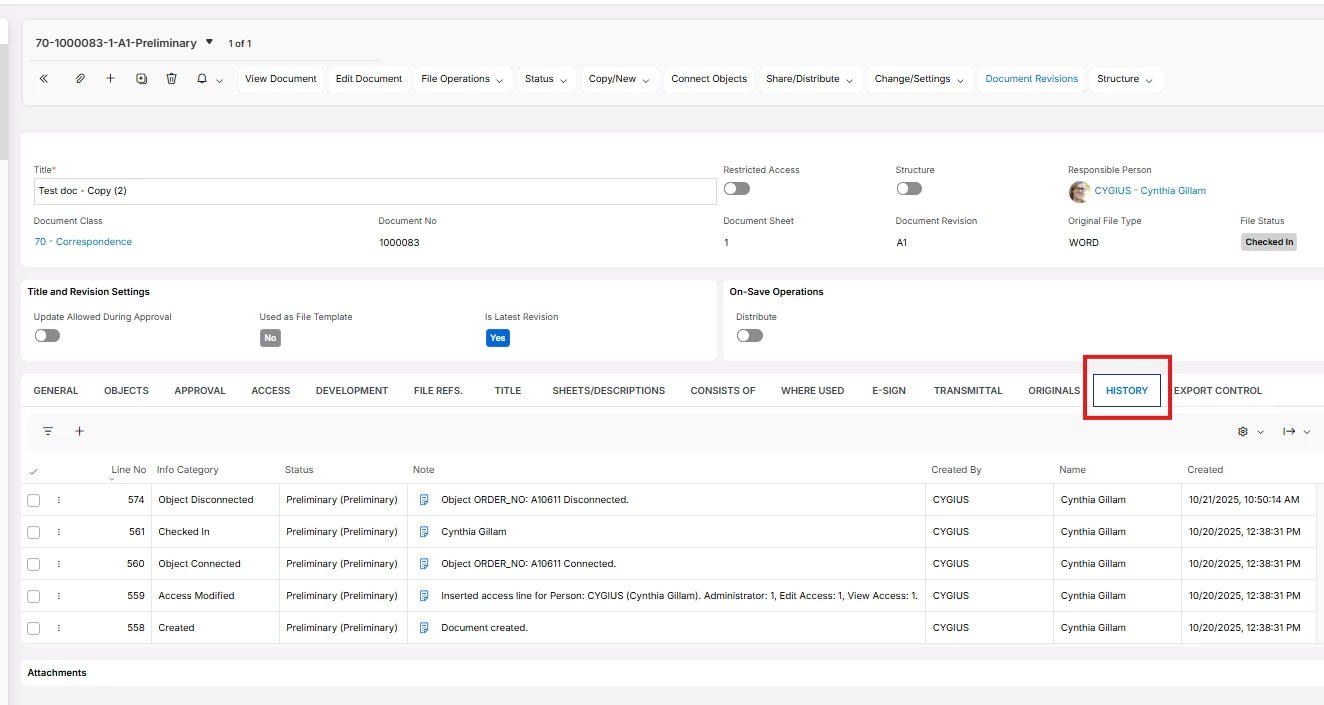Image resolution: width=1324 pixels, height=705 pixels.
Task: Click the Title input field
Action: 375,191
